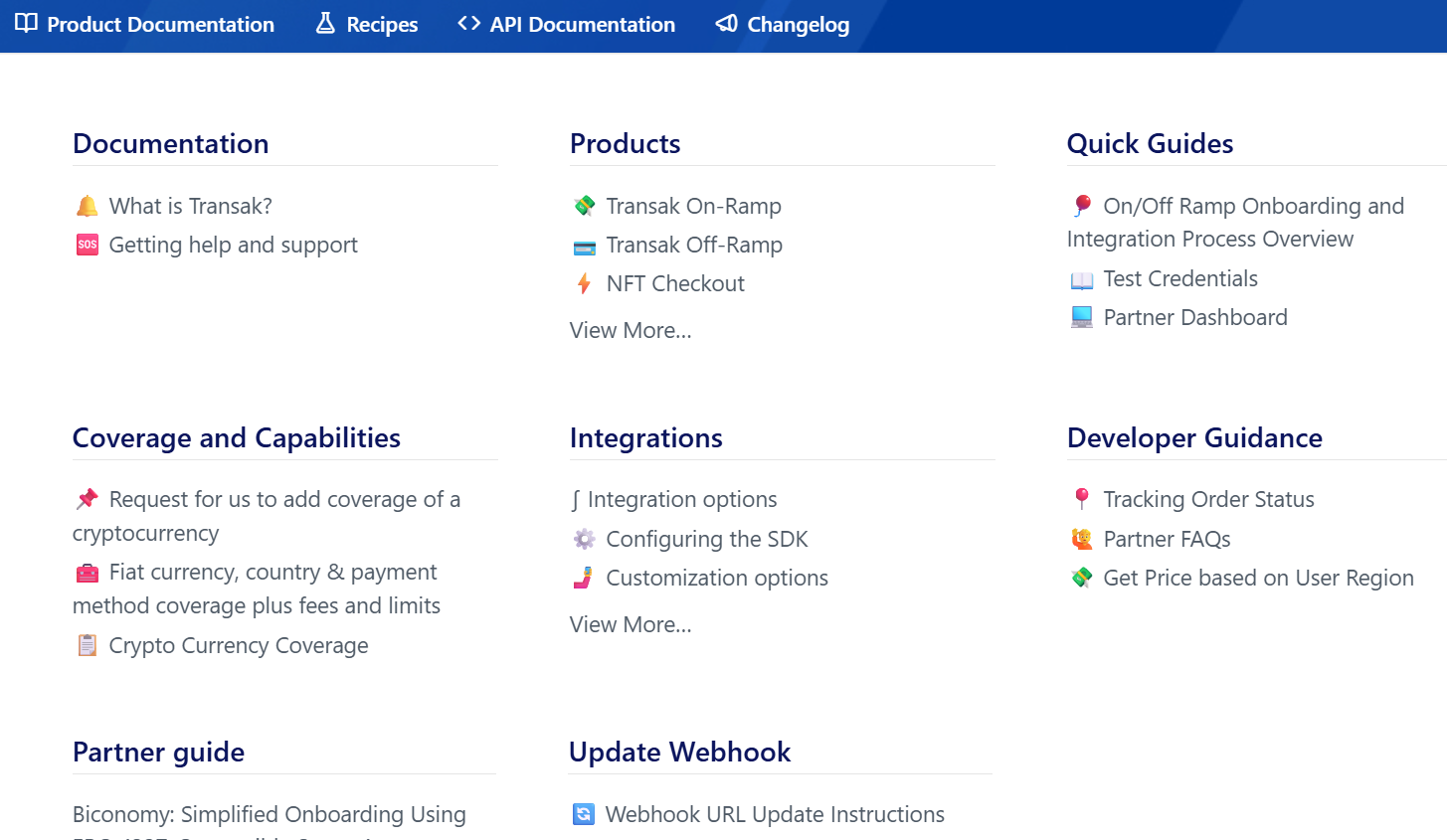Screen dimensions: 1447x840
Task: Open Get Price based on User Region
Action: coord(1258,578)
